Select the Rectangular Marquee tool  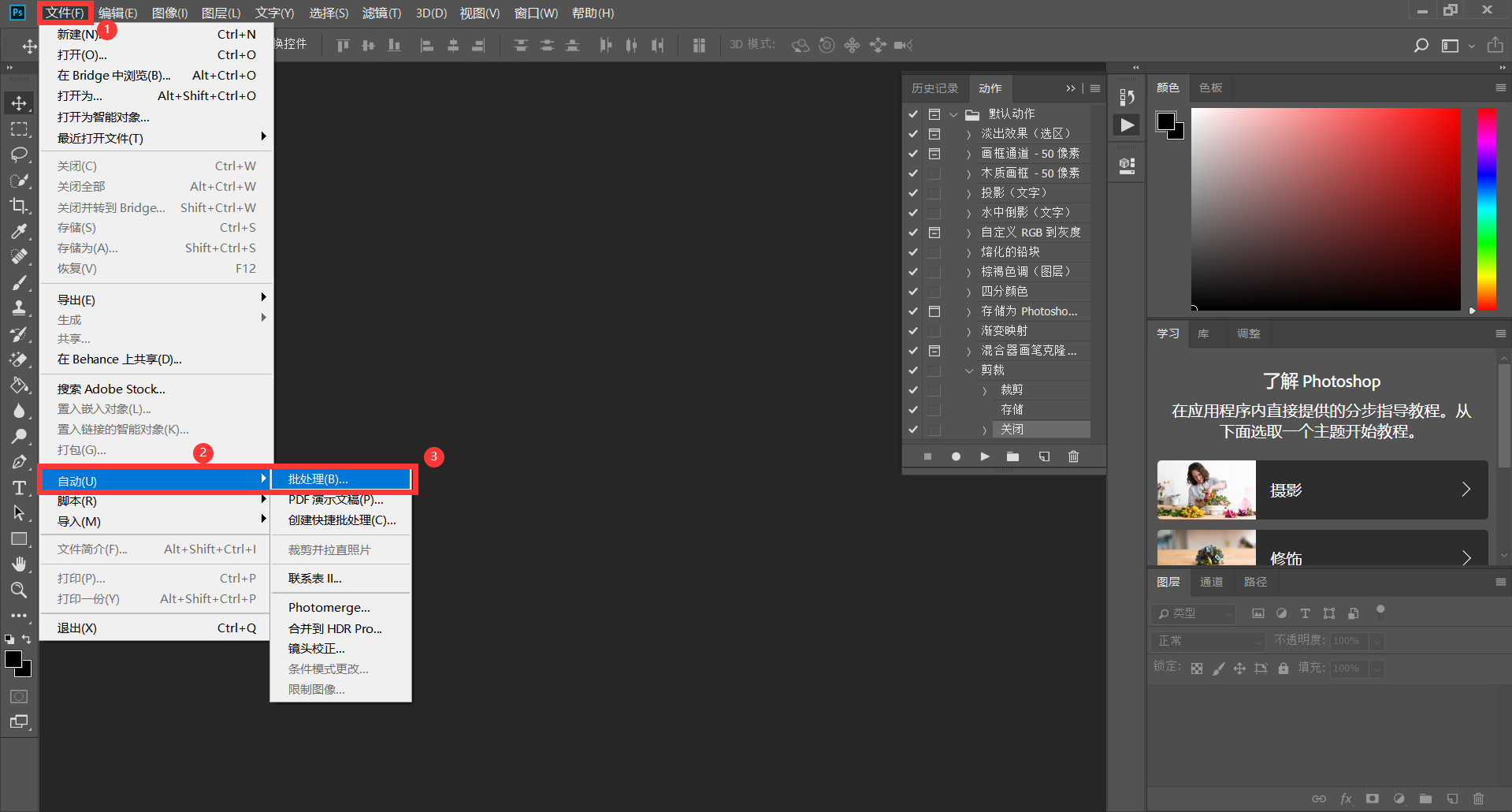point(19,129)
